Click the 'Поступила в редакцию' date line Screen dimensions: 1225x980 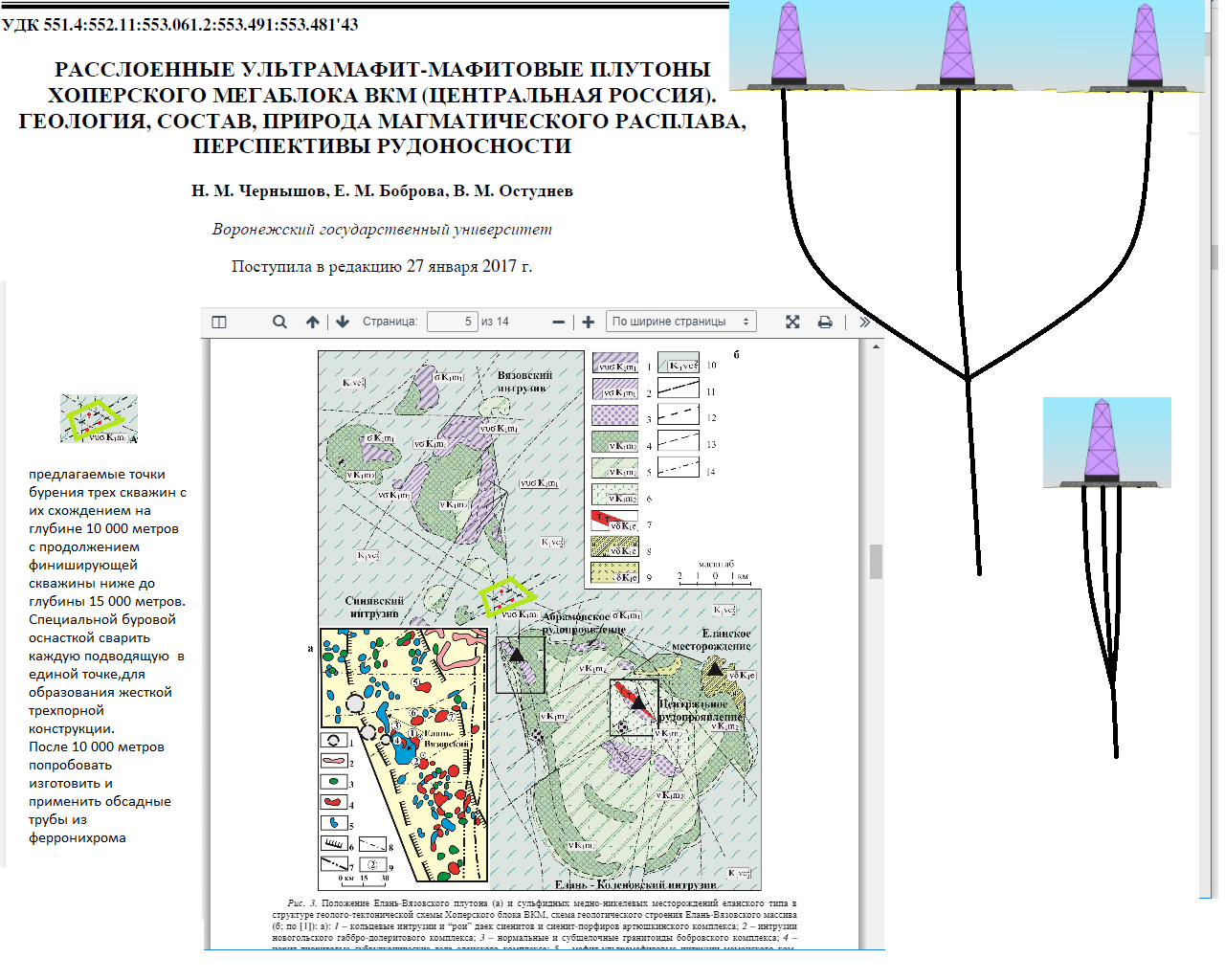pos(382,266)
